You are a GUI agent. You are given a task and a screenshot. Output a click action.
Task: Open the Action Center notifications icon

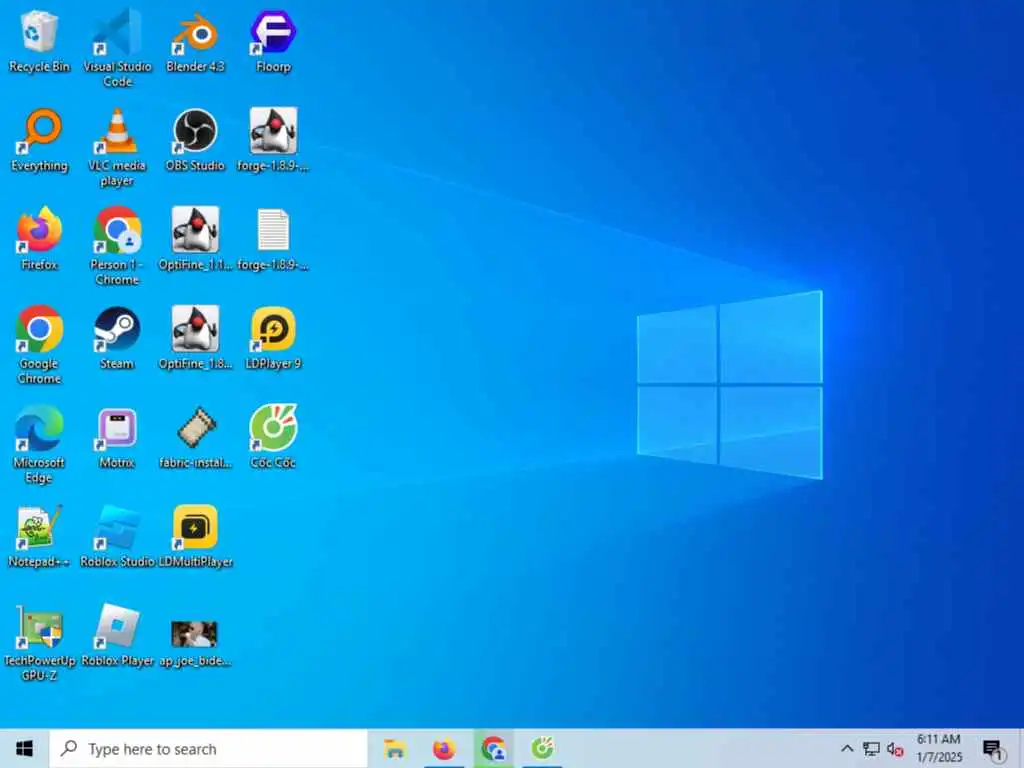[993, 750]
